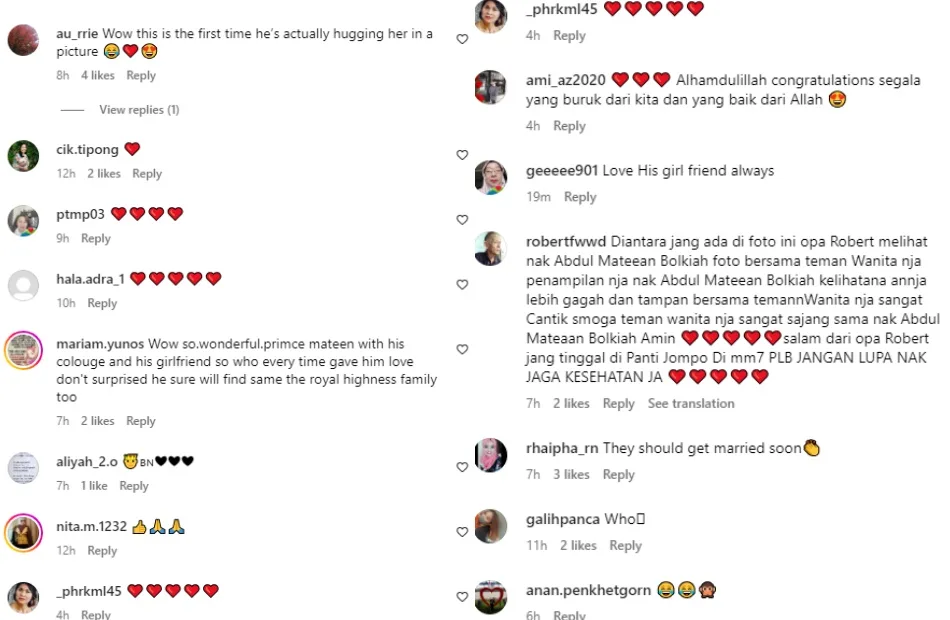Viewport: 950px width, 620px height.
Task: Open the anan.penkhetgorn username link
Action: click(x=588, y=591)
